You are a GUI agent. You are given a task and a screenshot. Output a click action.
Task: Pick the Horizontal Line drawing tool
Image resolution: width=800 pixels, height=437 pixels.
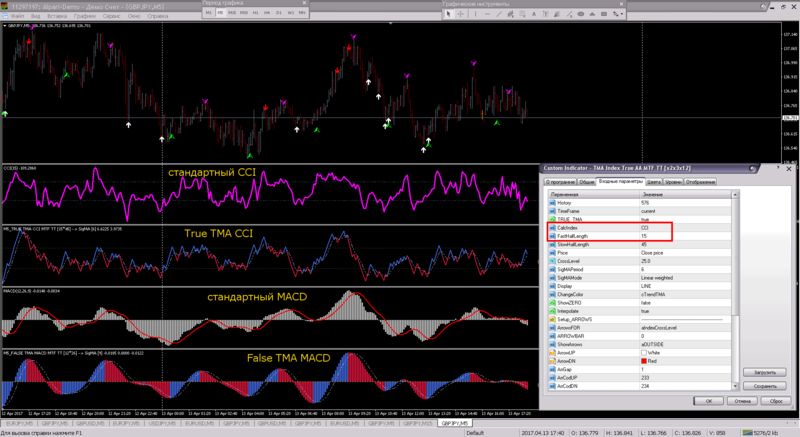[x=486, y=13]
